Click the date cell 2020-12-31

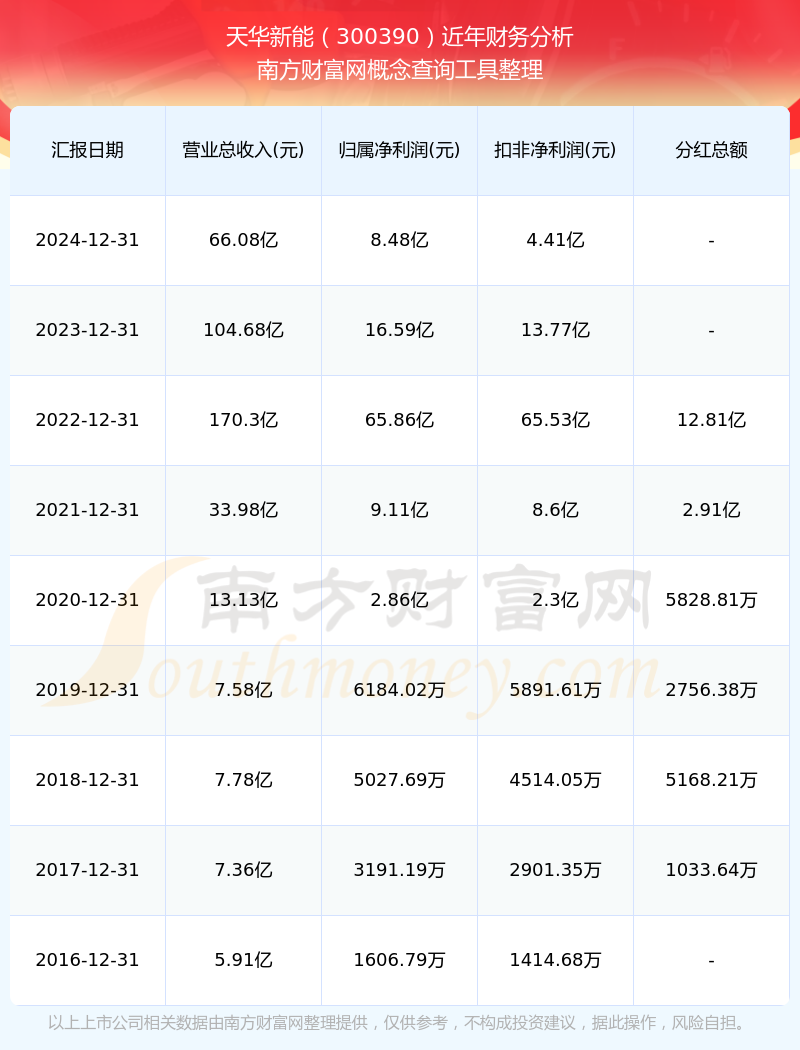(x=87, y=600)
